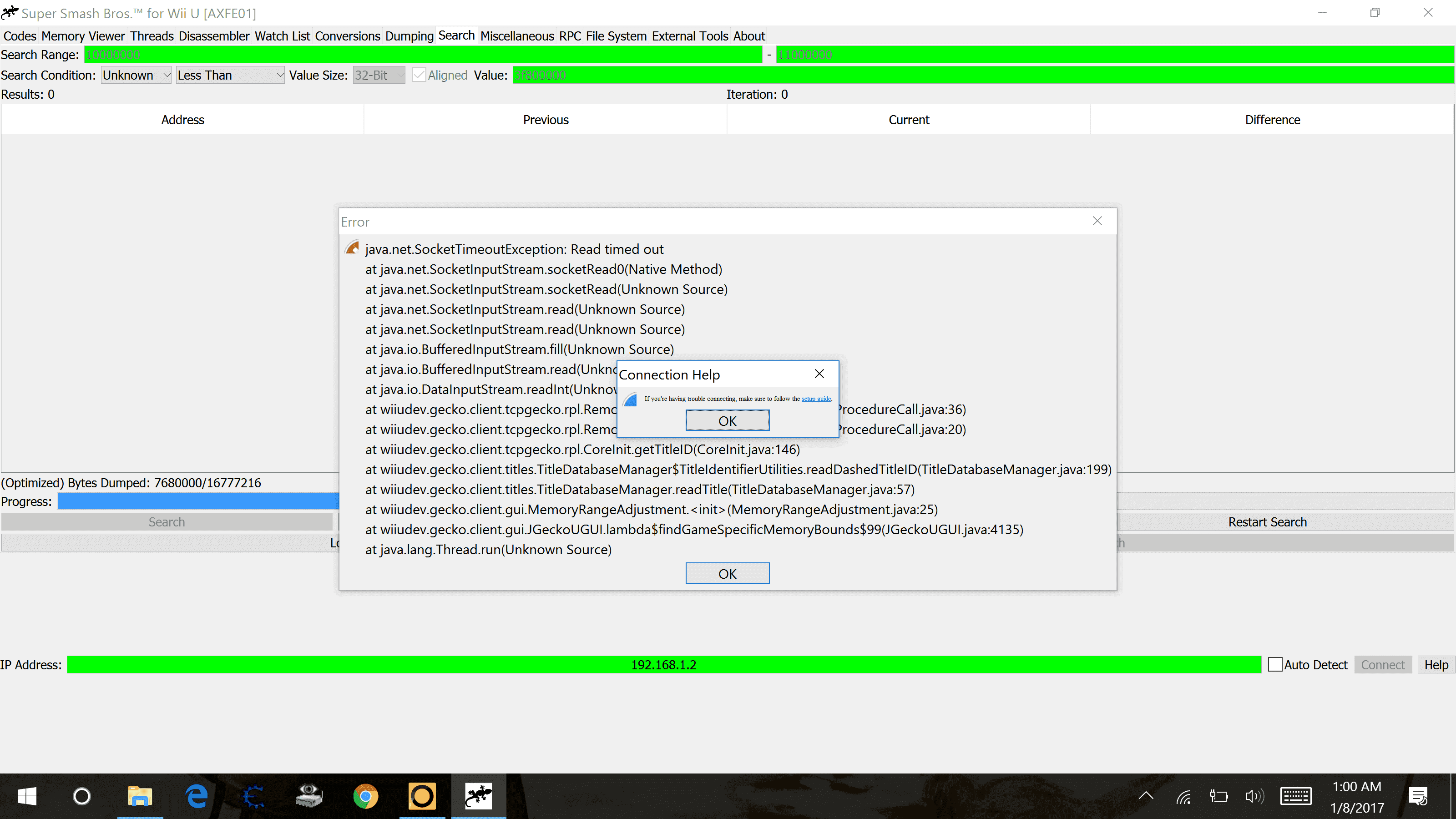Click the Bytes Dumped status text
1456x819 pixels.
point(131,483)
